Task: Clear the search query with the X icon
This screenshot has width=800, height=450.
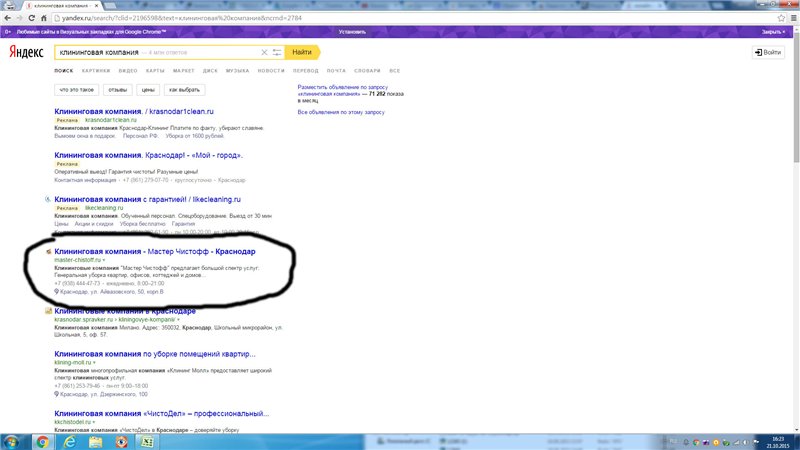Action: pos(264,51)
